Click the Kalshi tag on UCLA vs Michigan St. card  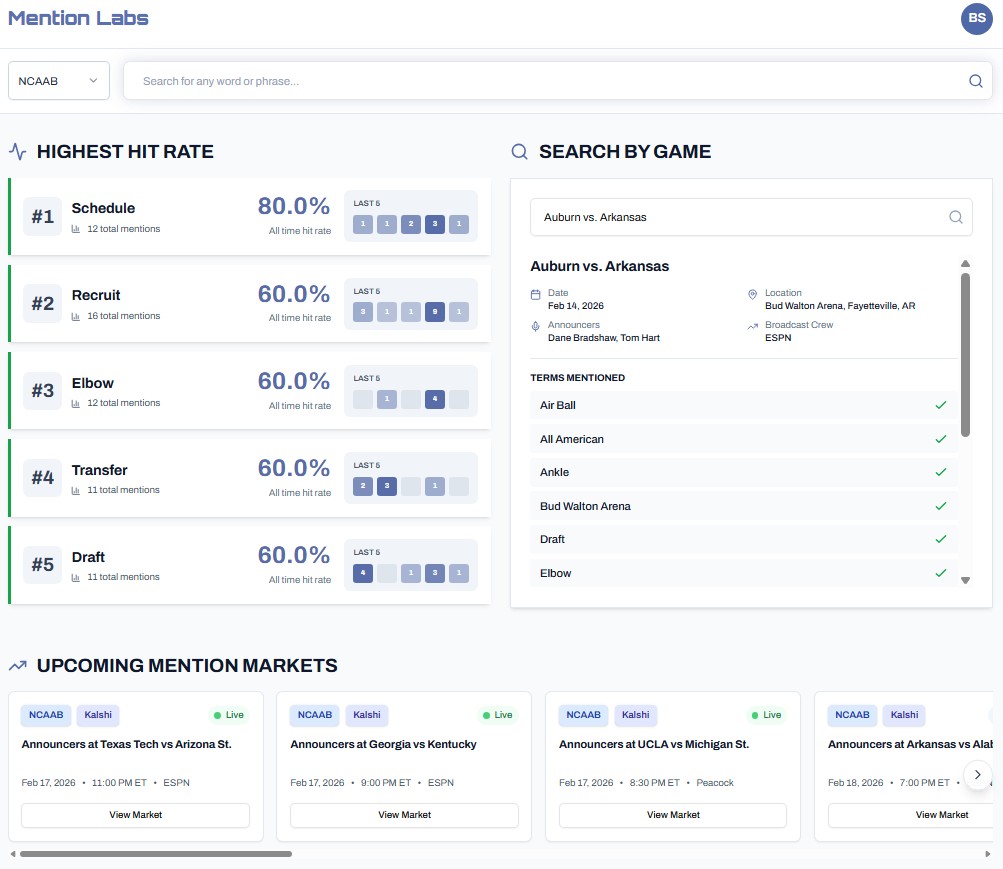point(635,715)
